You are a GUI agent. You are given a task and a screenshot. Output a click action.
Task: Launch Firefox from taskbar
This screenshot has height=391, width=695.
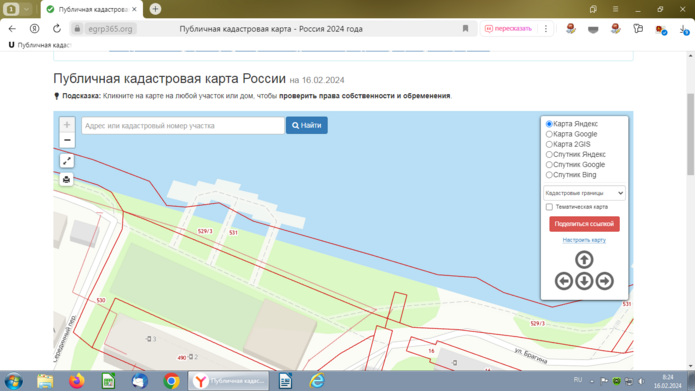[77, 381]
